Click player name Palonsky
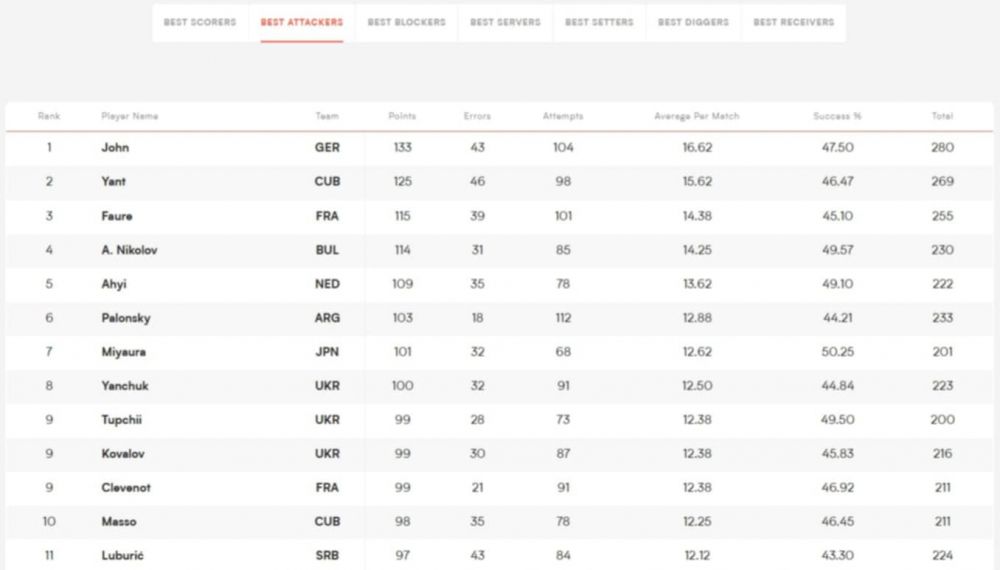 tap(126, 318)
